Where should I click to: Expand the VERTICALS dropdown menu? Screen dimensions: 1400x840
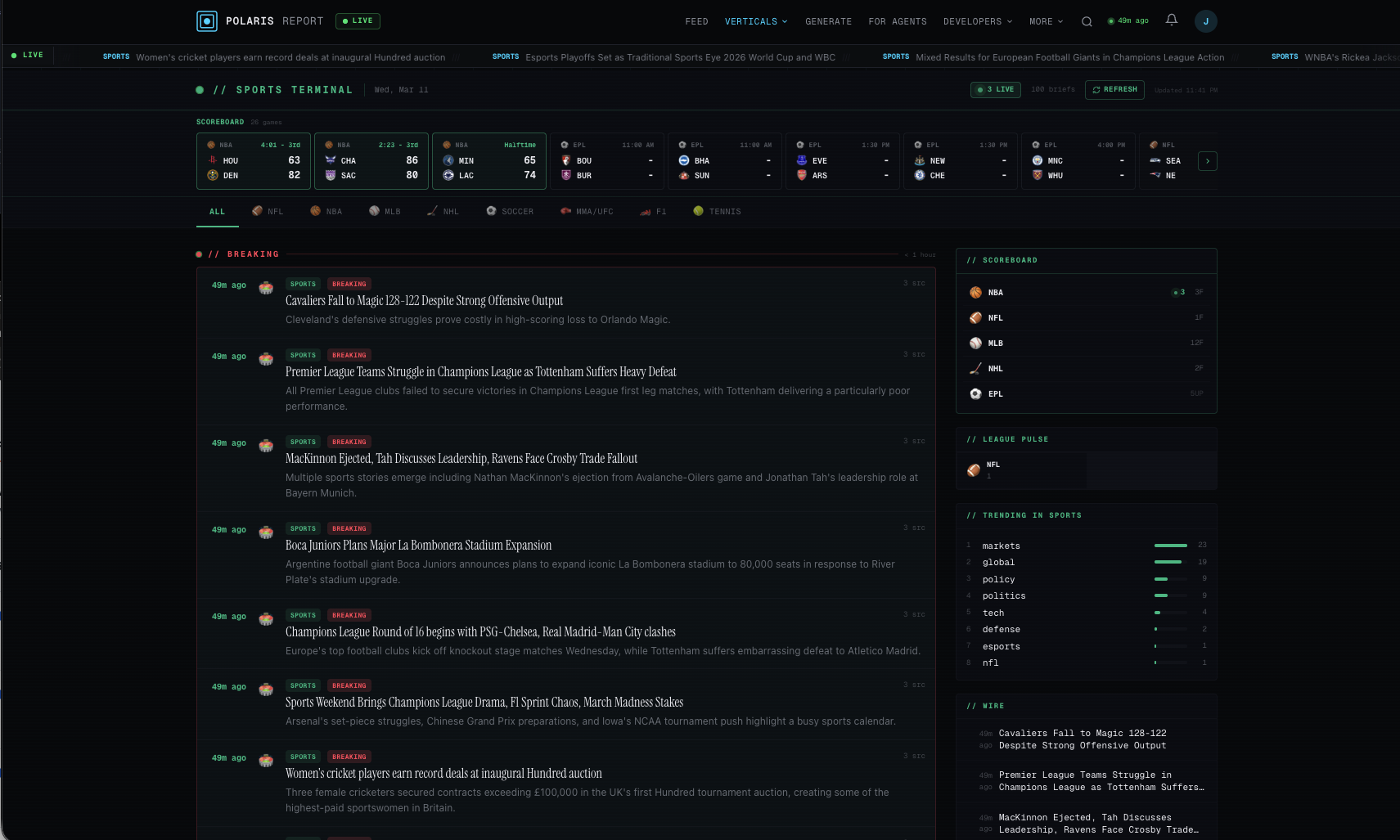[x=754, y=21]
